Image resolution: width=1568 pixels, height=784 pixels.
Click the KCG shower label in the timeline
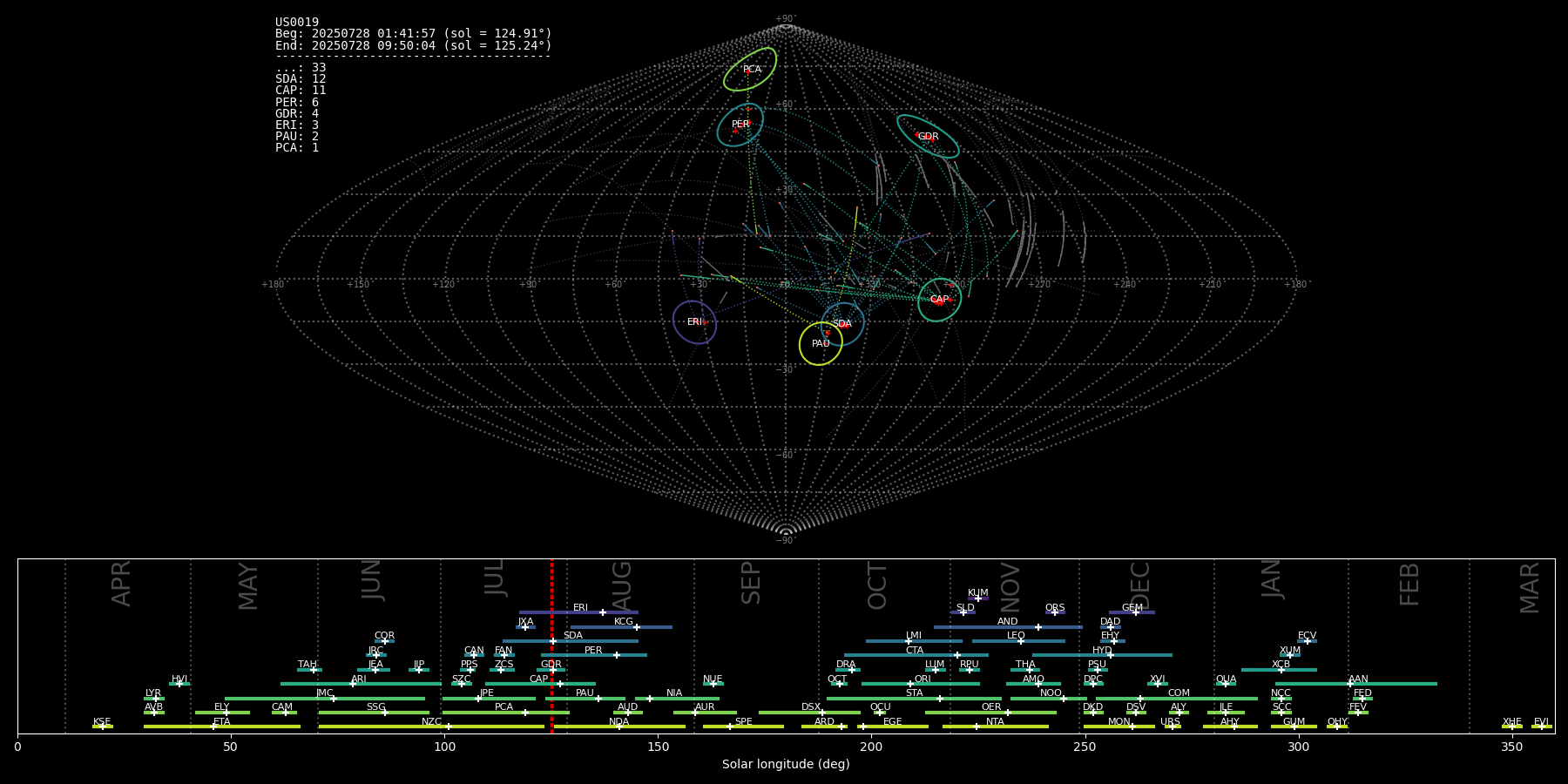pyautogui.click(x=624, y=622)
